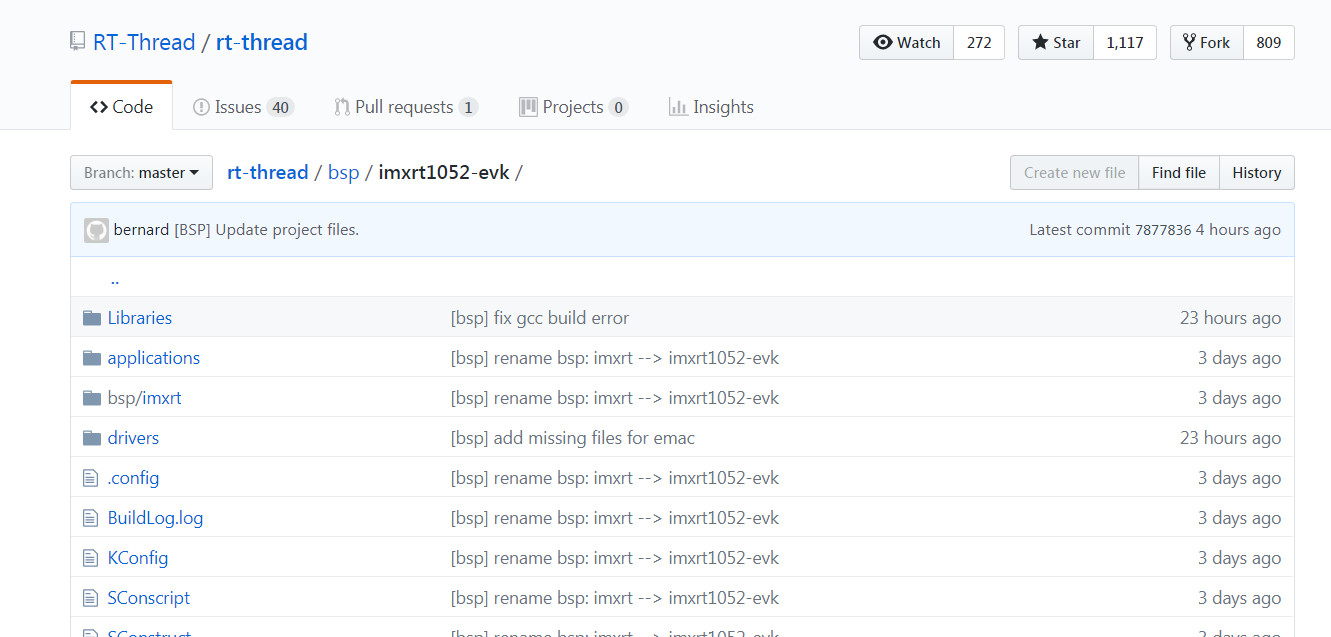Click the Issues count badge 40
The height and width of the screenshot is (637, 1331).
tap(280, 107)
